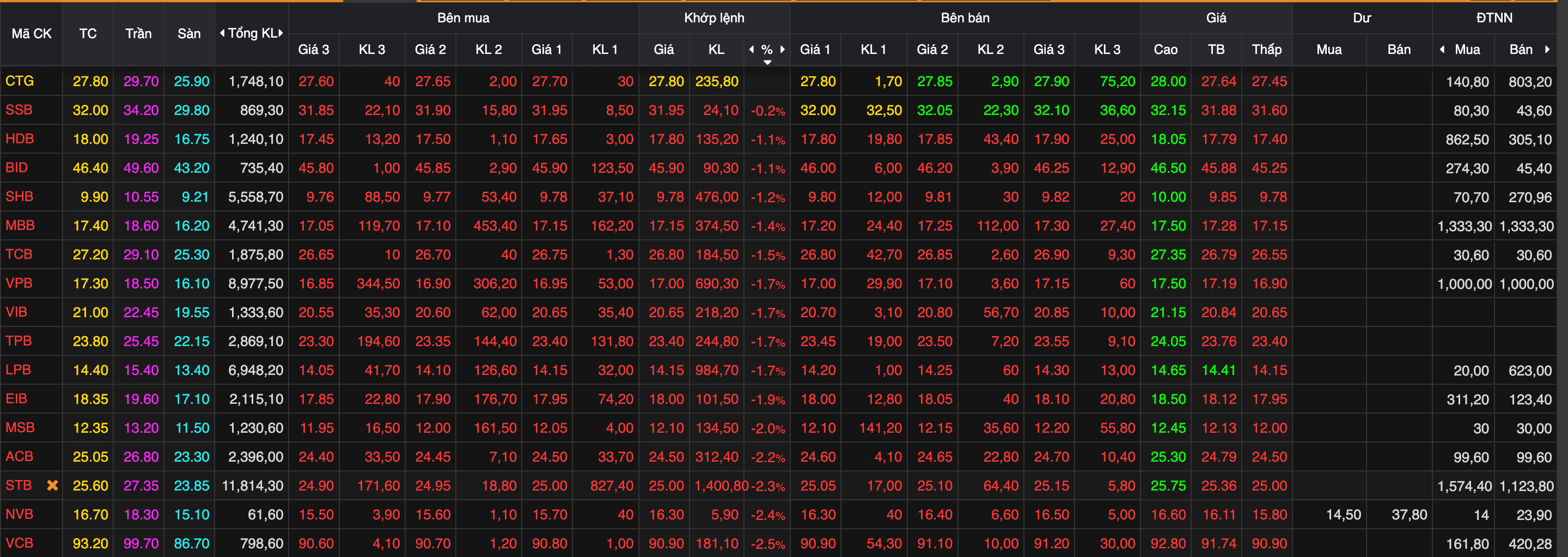Open the VIB ticker symbol
The width and height of the screenshot is (1568, 557).
tap(16, 312)
